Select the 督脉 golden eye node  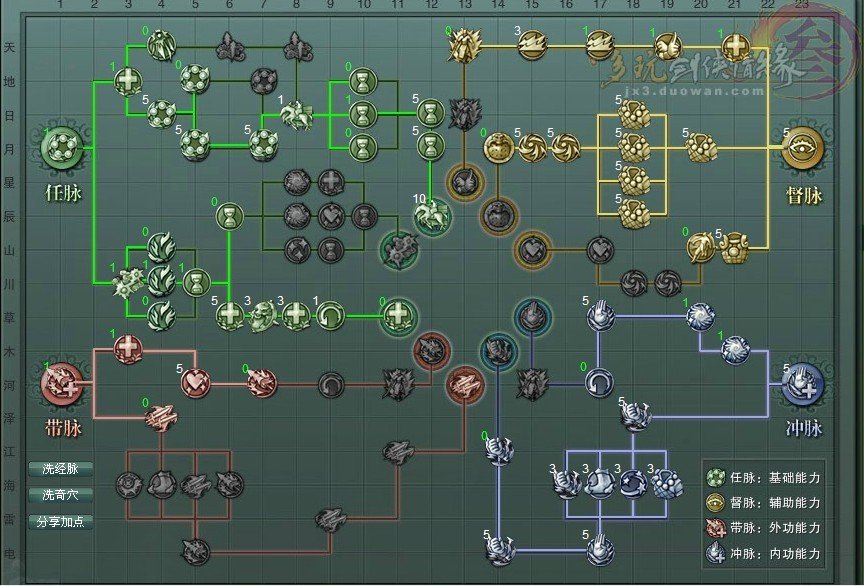(x=804, y=149)
